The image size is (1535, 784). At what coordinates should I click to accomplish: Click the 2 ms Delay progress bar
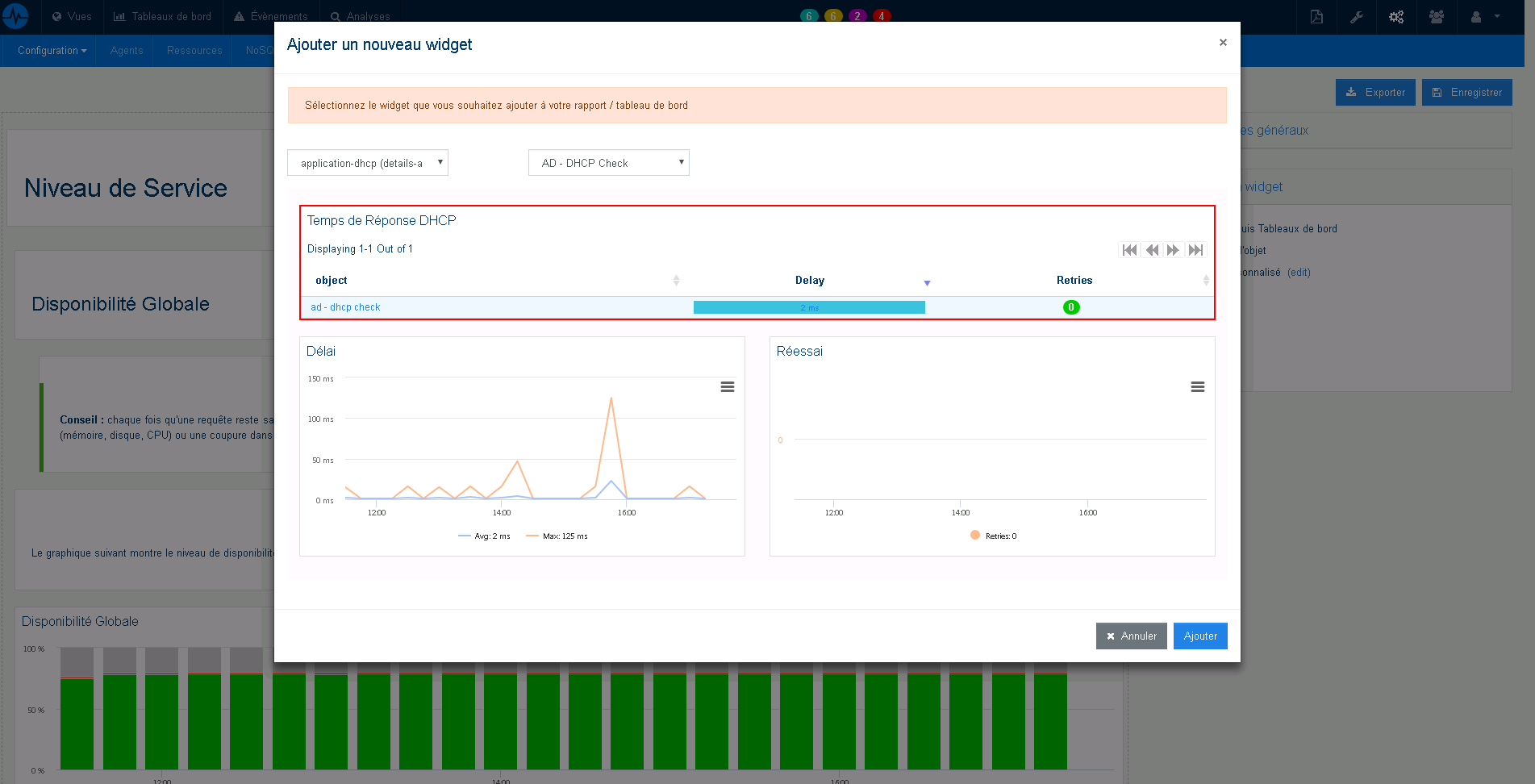(810, 307)
